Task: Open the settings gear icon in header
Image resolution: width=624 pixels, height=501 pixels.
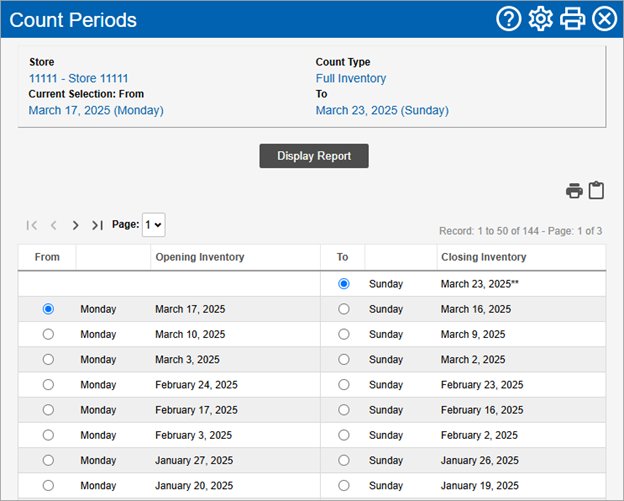Action: [540, 19]
